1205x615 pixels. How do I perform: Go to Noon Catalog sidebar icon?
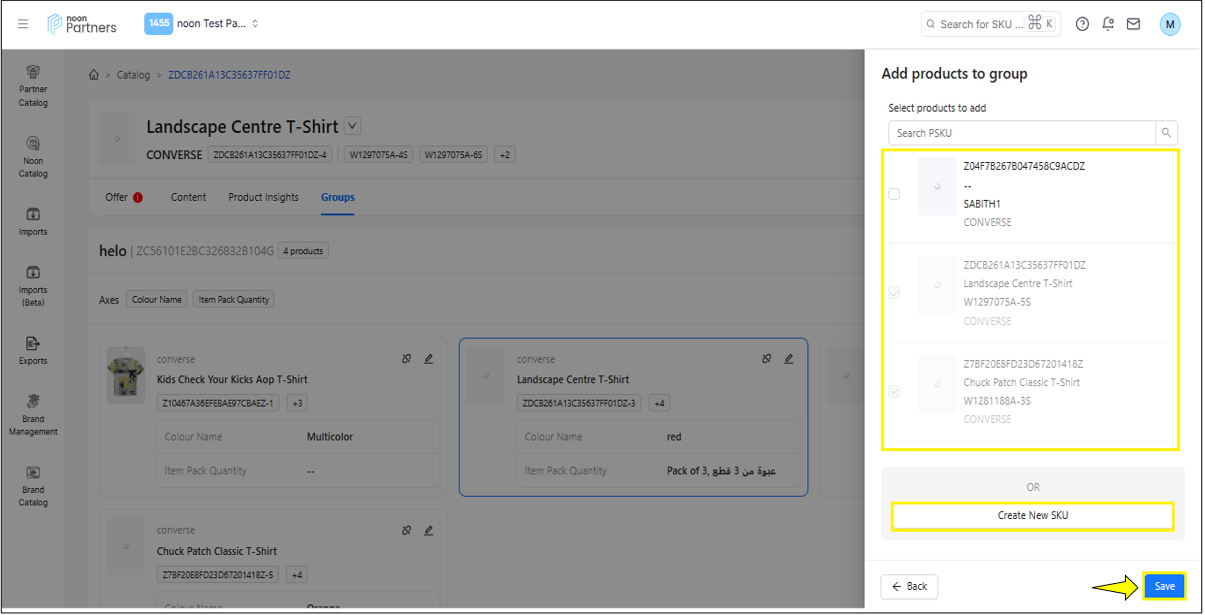pyautogui.click(x=33, y=156)
